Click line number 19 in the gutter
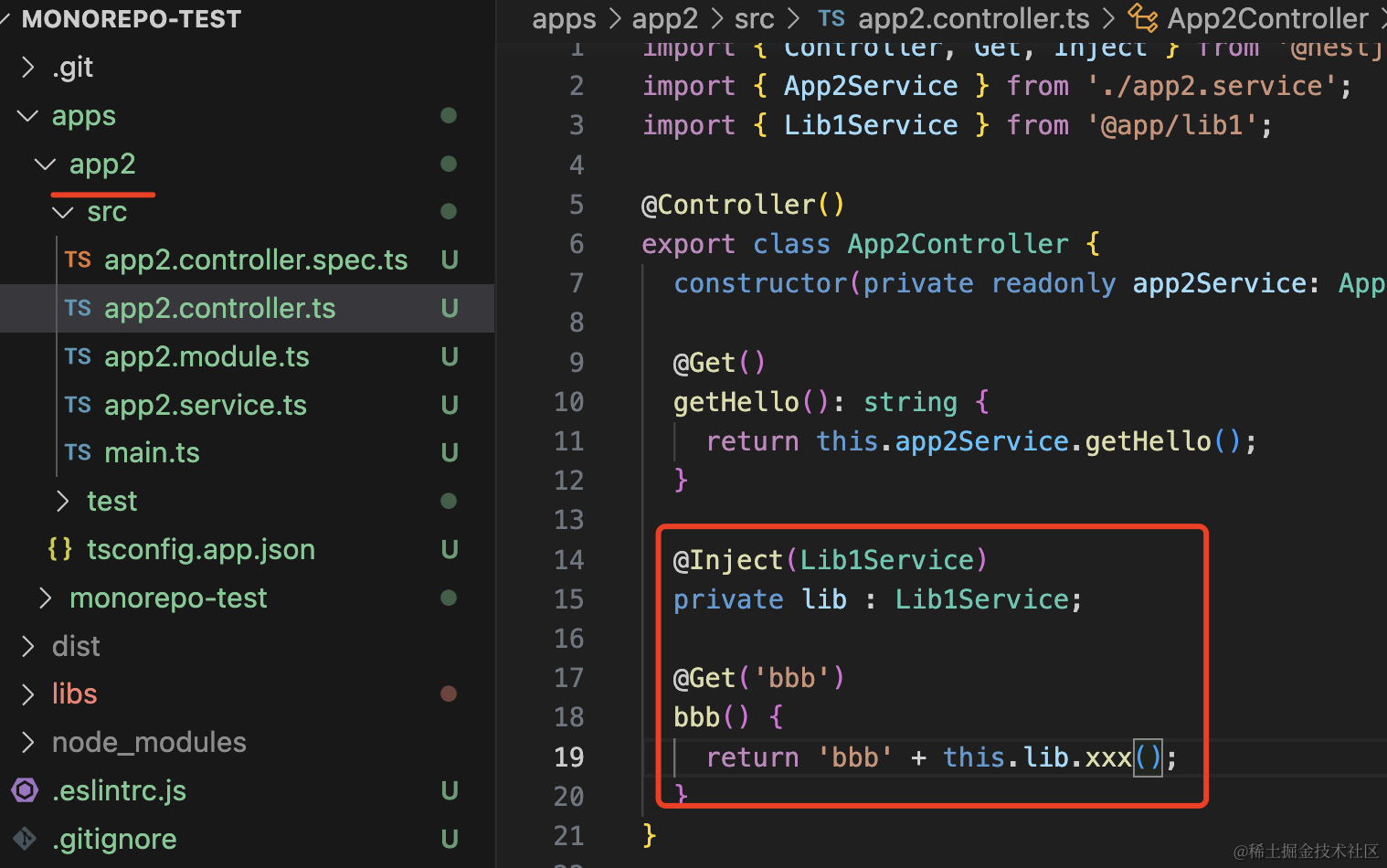1387x868 pixels. coord(568,757)
